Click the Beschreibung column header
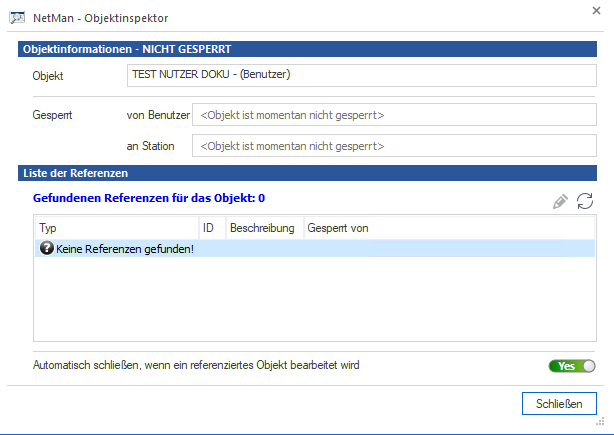The width and height of the screenshot is (614, 435). click(265, 228)
